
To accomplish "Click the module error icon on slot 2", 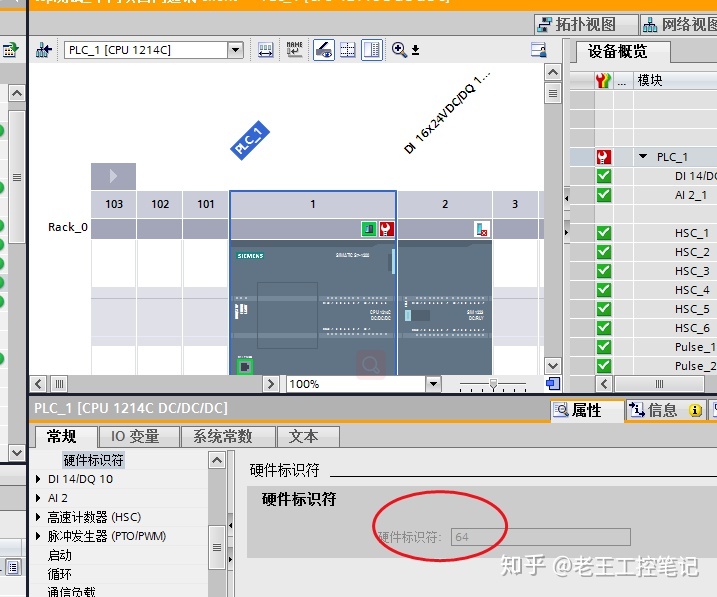I will pos(482,229).
